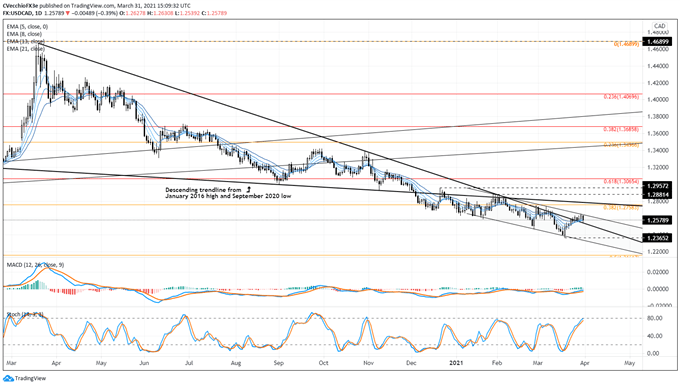This screenshot has height=386, width=680.
Task: Click the Stoch indicator label
Action: tap(26, 314)
